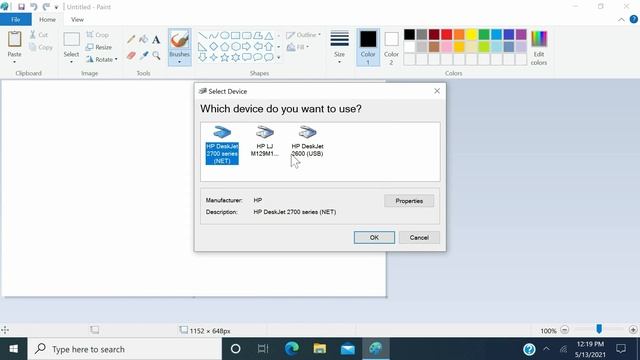Select the Magnifier tool
The image size is (640, 360).
pyautogui.click(x=156, y=55)
